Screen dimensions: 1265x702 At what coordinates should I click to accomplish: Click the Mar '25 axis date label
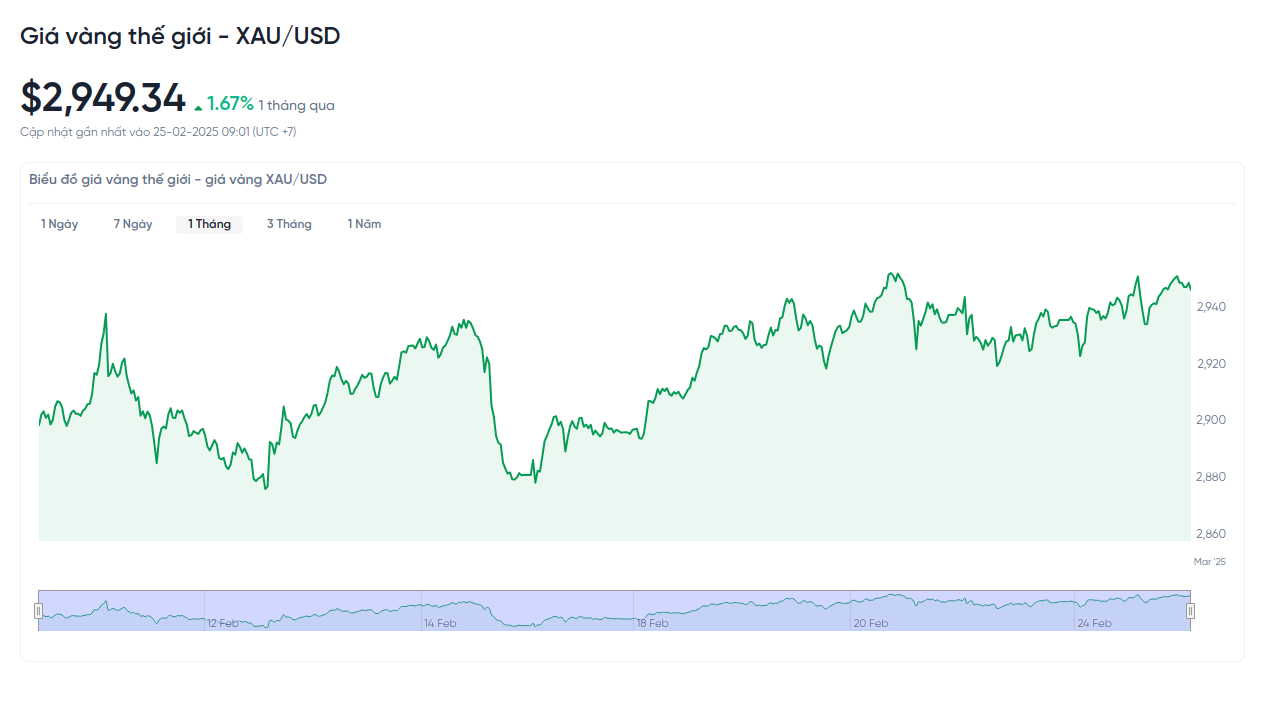[1209, 562]
